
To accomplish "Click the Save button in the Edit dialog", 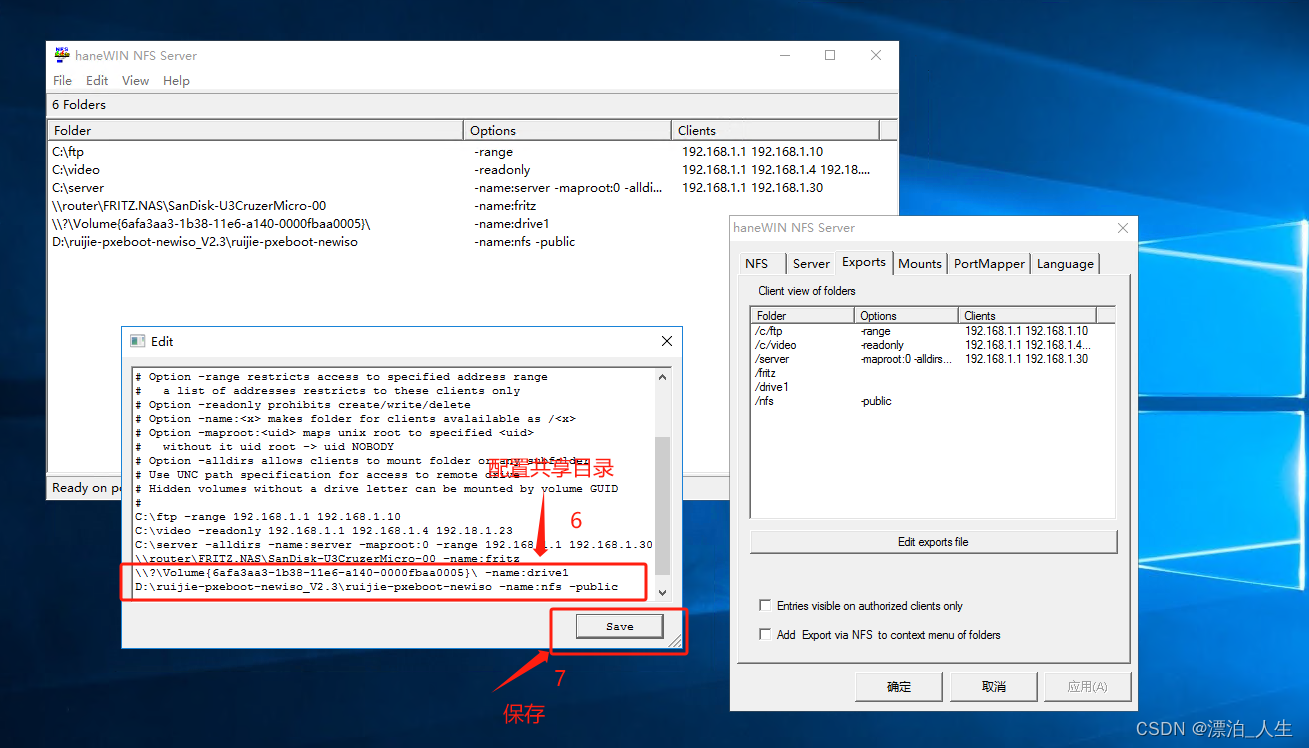I will point(618,625).
